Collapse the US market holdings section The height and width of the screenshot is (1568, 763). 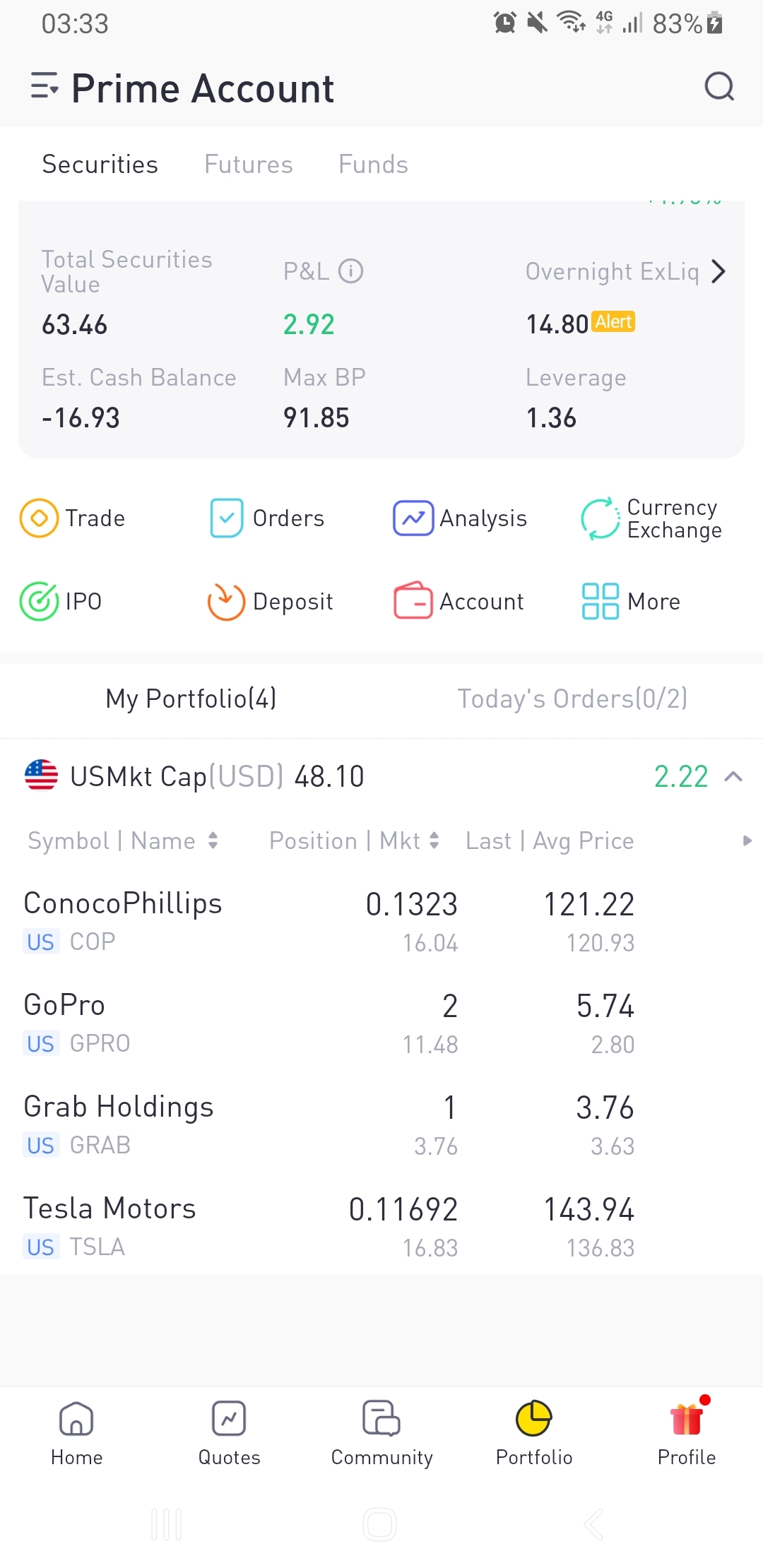(x=733, y=776)
